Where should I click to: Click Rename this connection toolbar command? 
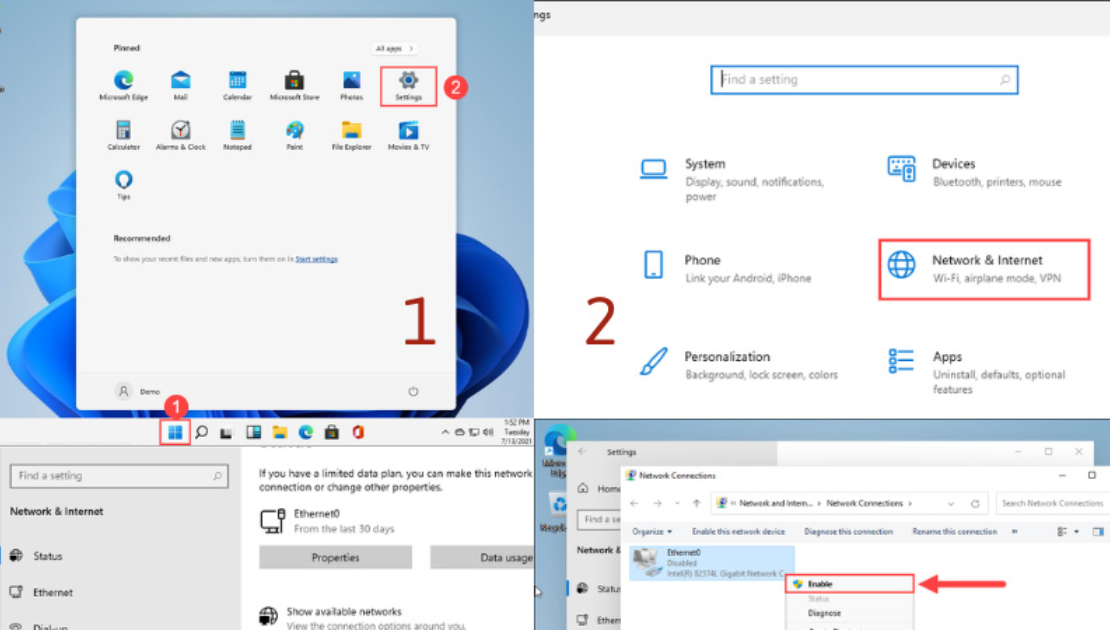pyautogui.click(x=954, y=532)
